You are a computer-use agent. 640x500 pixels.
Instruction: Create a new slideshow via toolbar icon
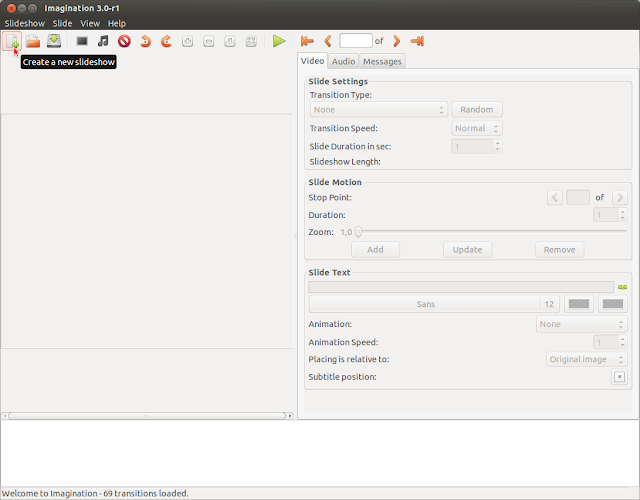12,41
